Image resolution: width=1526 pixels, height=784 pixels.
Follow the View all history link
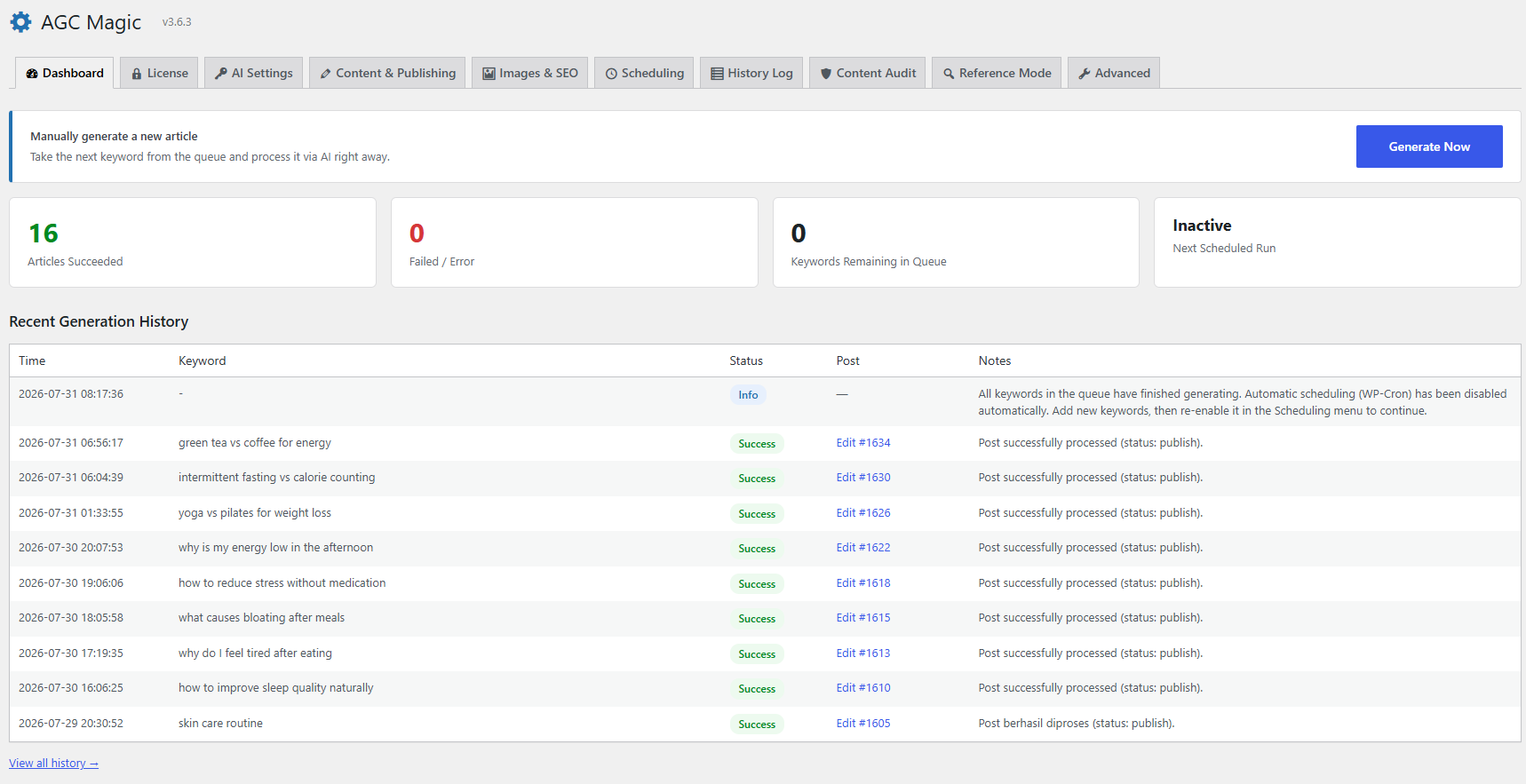pos(53,764)
